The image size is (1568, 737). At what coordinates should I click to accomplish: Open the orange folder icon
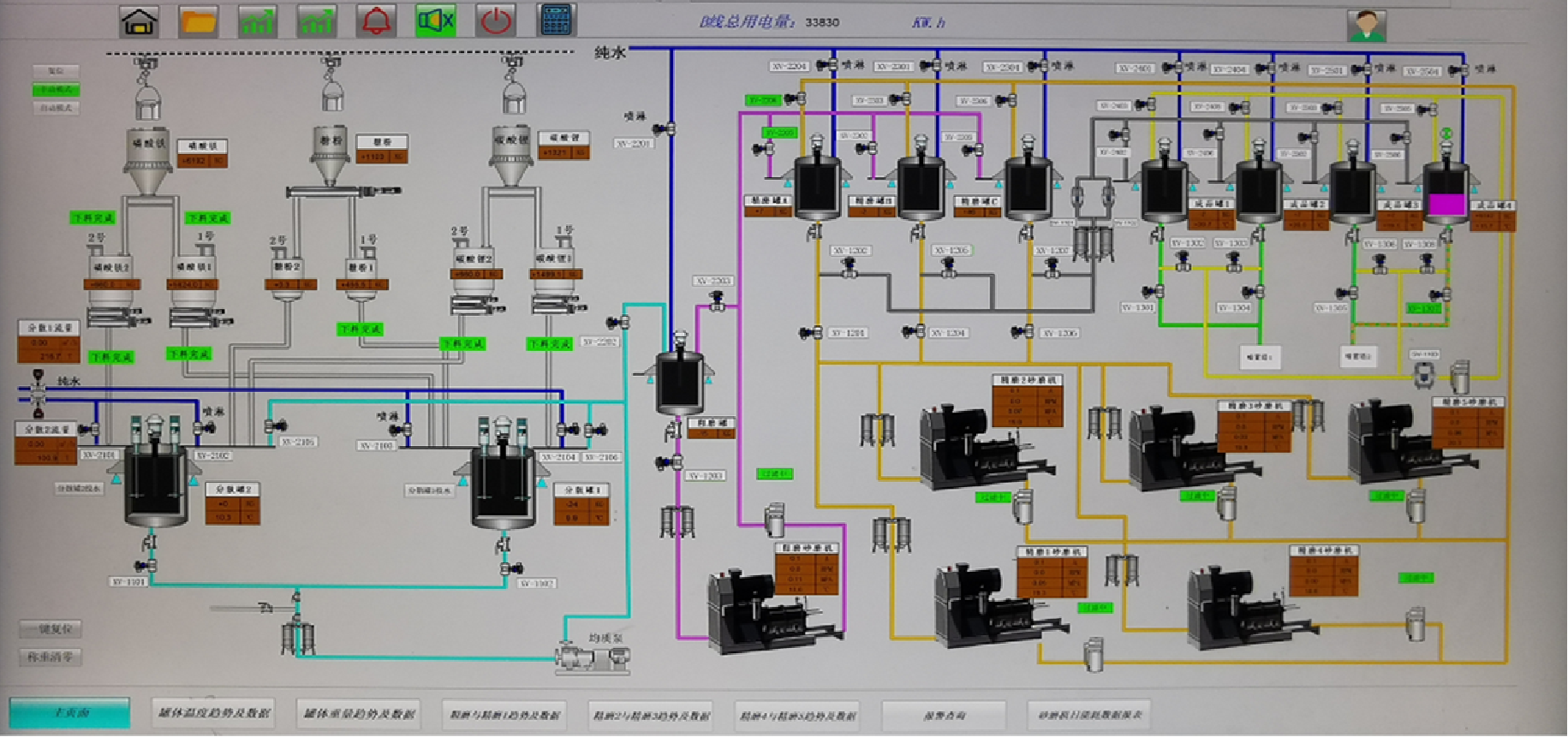coord(198,21)
